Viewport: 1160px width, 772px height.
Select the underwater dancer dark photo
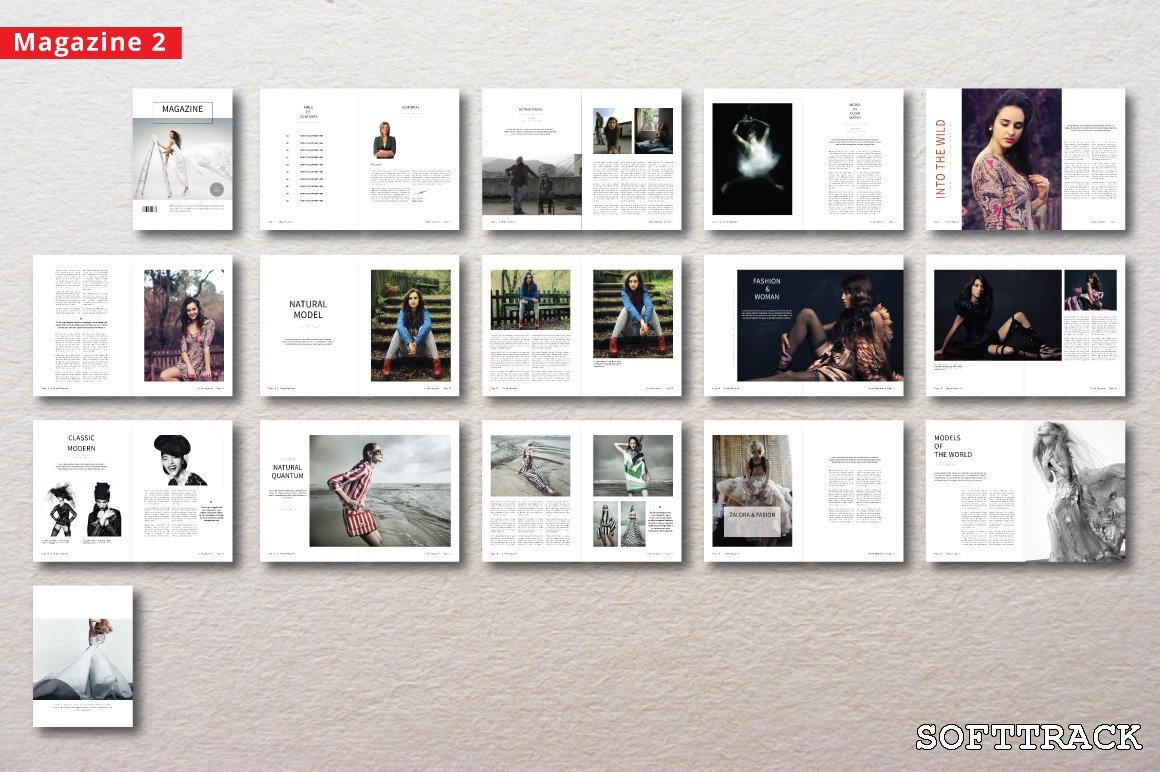click(752, 159)
